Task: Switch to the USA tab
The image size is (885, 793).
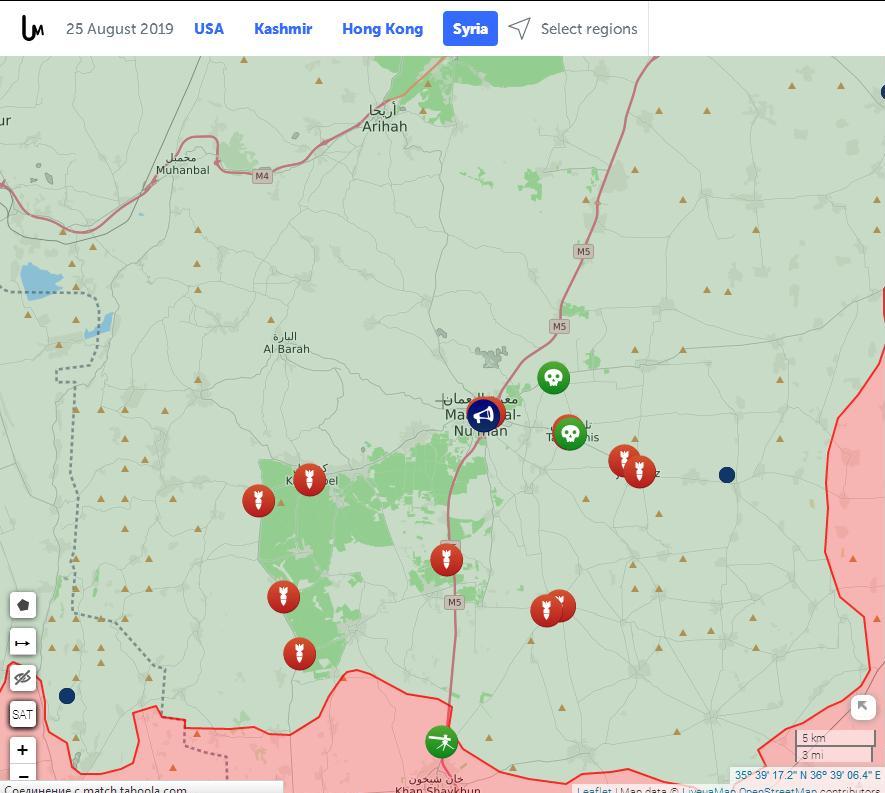Action: 209,29
